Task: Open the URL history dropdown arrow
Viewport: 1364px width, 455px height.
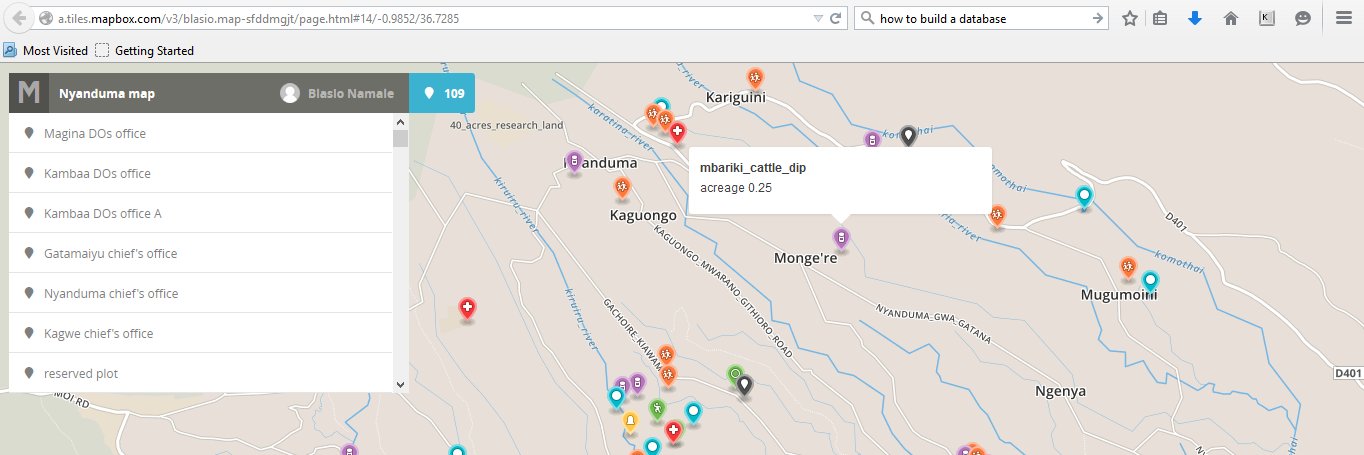Action: tap(817, 18)
